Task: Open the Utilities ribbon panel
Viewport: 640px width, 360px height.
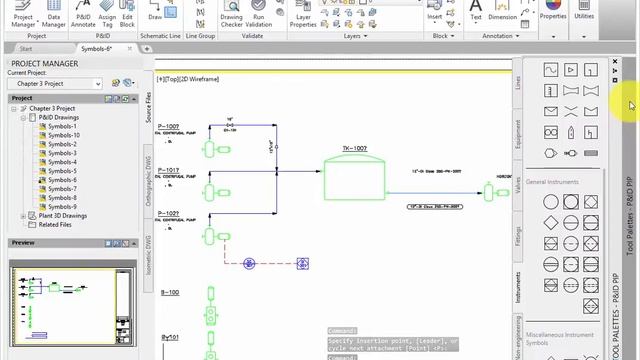Action: click(584, 11)
